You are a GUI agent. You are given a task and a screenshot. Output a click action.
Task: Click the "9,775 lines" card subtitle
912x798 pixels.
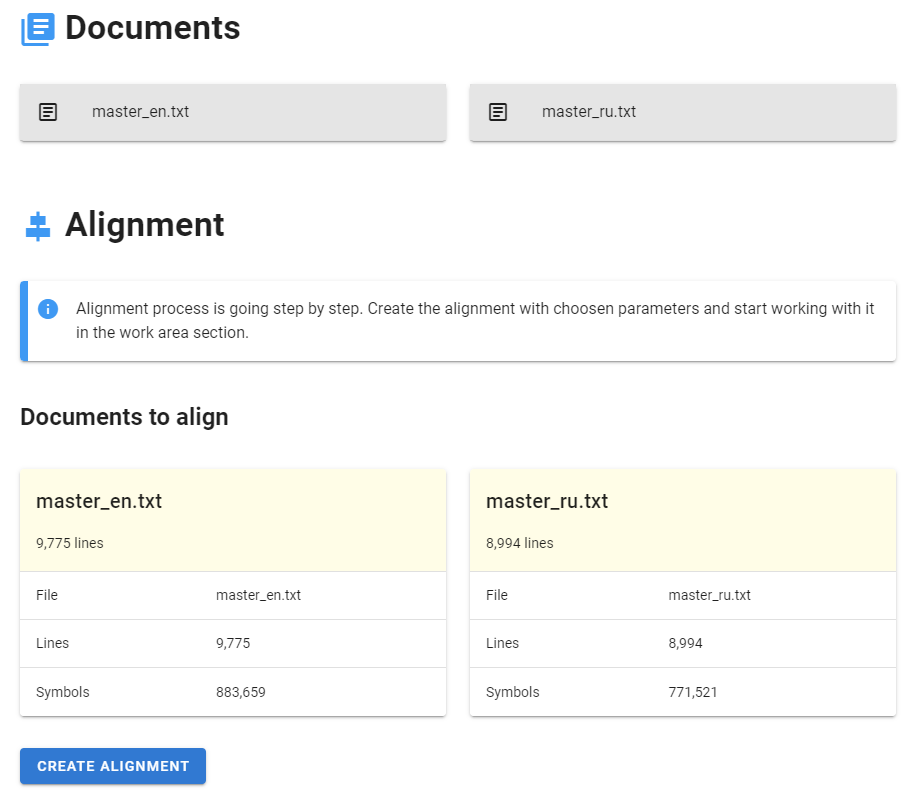click(x=70, y=543)
